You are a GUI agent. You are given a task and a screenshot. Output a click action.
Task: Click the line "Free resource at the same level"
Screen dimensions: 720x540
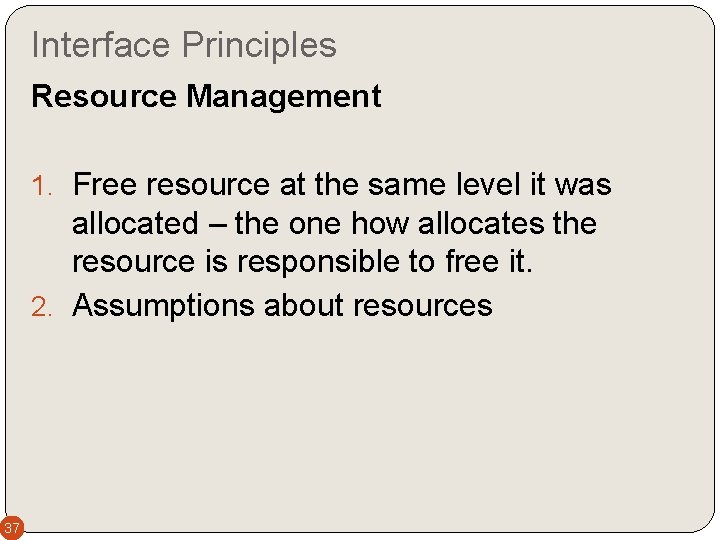tap(341, 185)
